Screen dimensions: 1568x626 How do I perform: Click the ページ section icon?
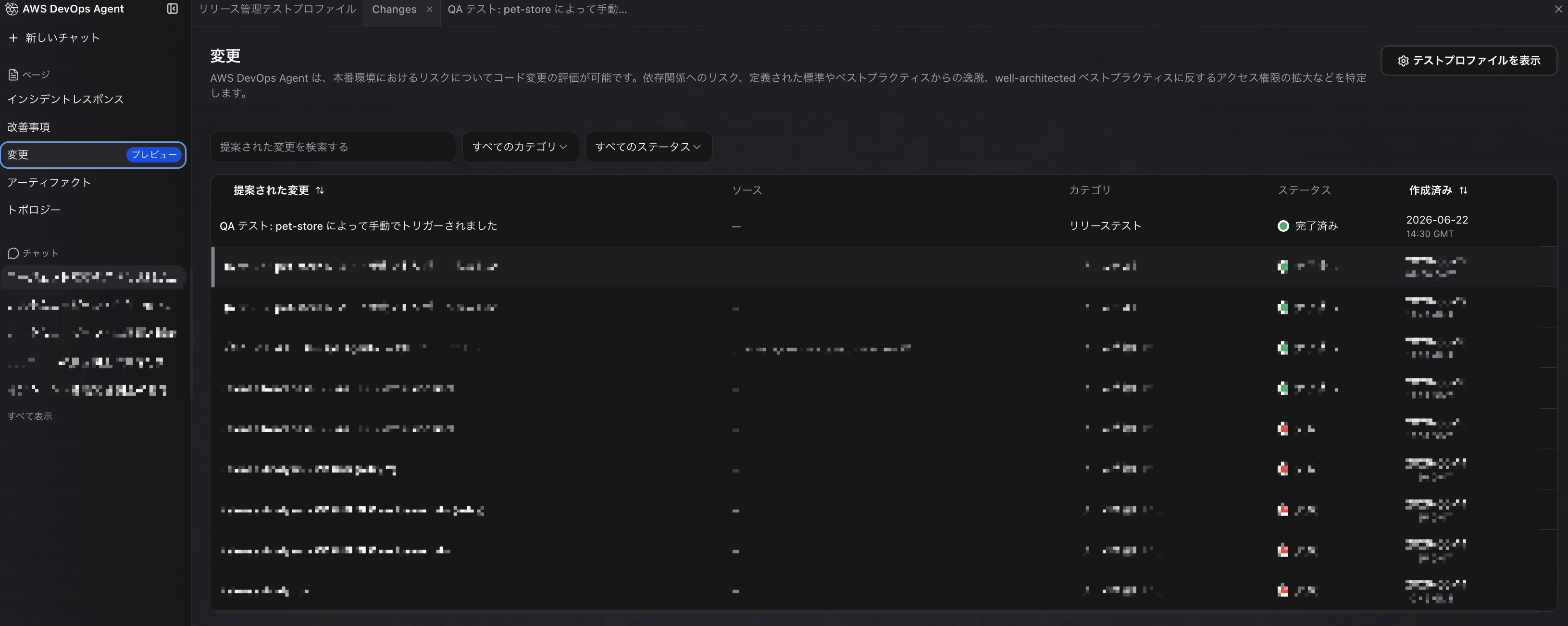13,75
